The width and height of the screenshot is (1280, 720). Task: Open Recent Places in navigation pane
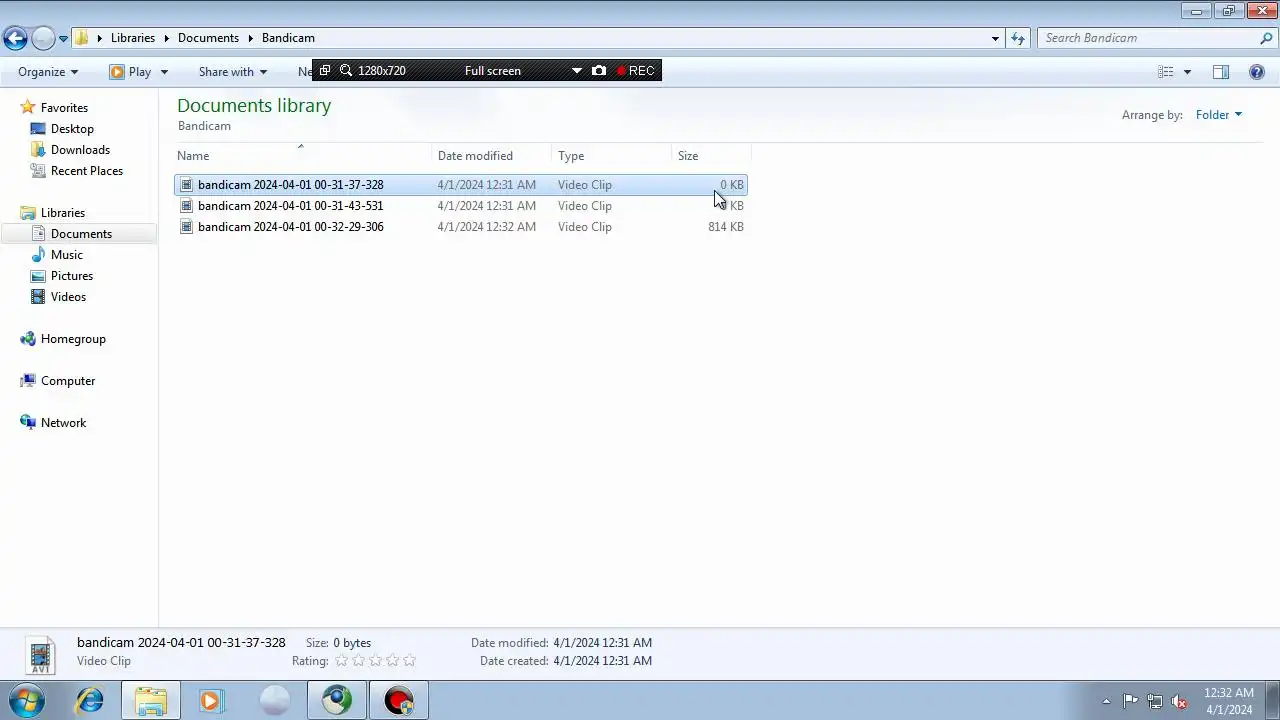click(86, 171)
